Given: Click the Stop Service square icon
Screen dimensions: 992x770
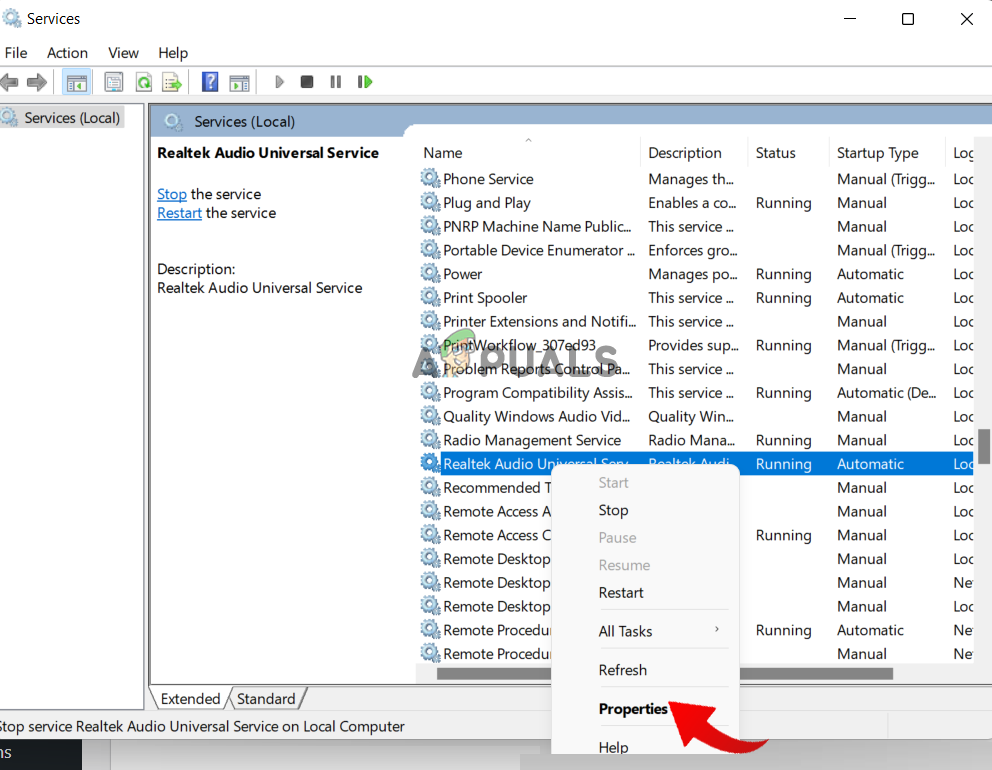Looking at the screenshot, I should pyautogui.click(x=307, y=82).
